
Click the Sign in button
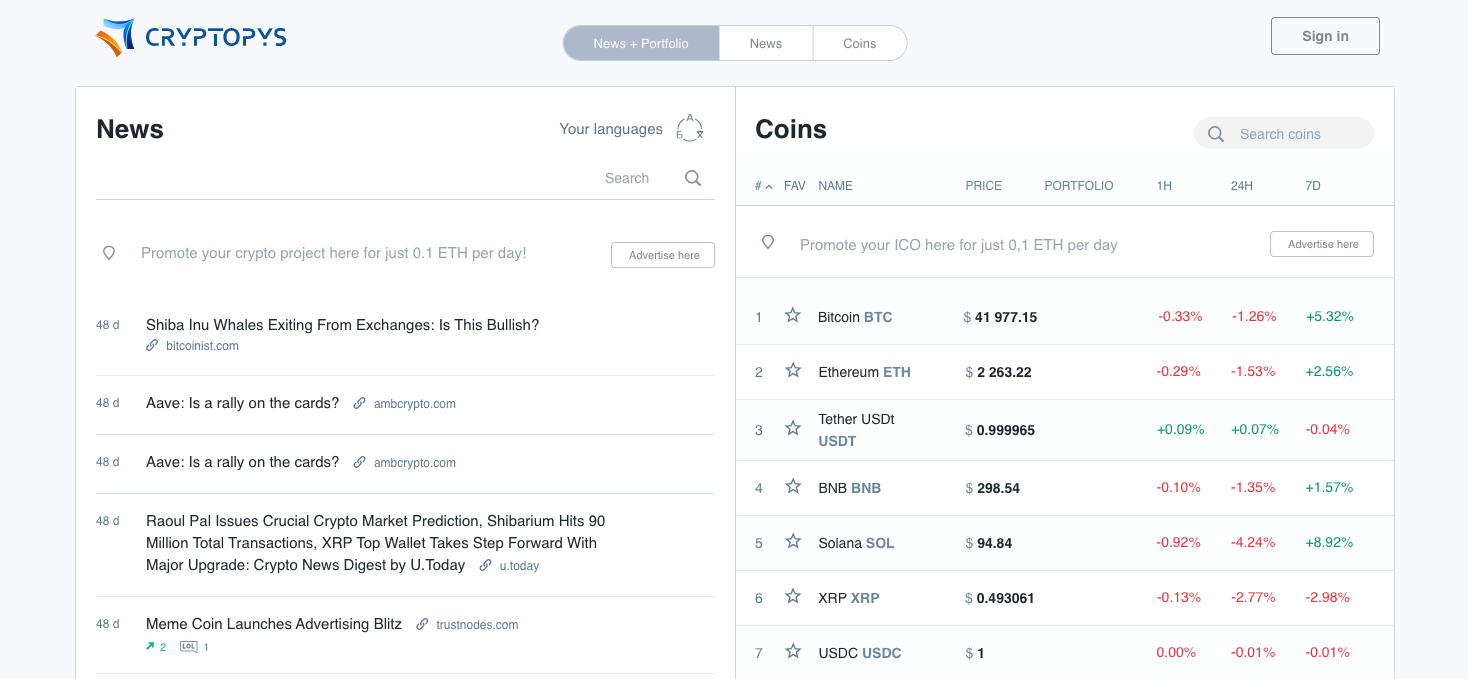point(1325,36)
